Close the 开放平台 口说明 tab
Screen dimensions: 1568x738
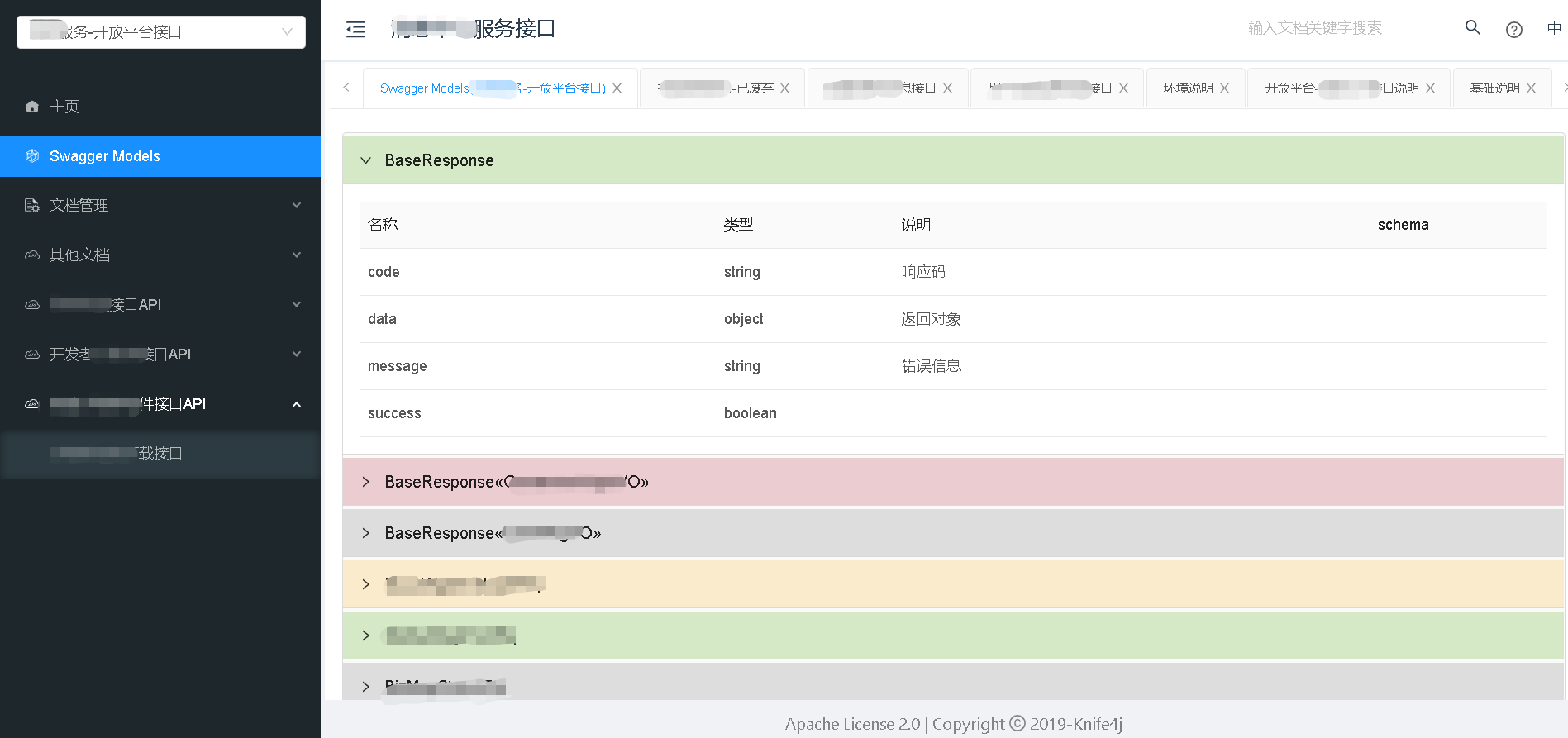coord(1431,88)
